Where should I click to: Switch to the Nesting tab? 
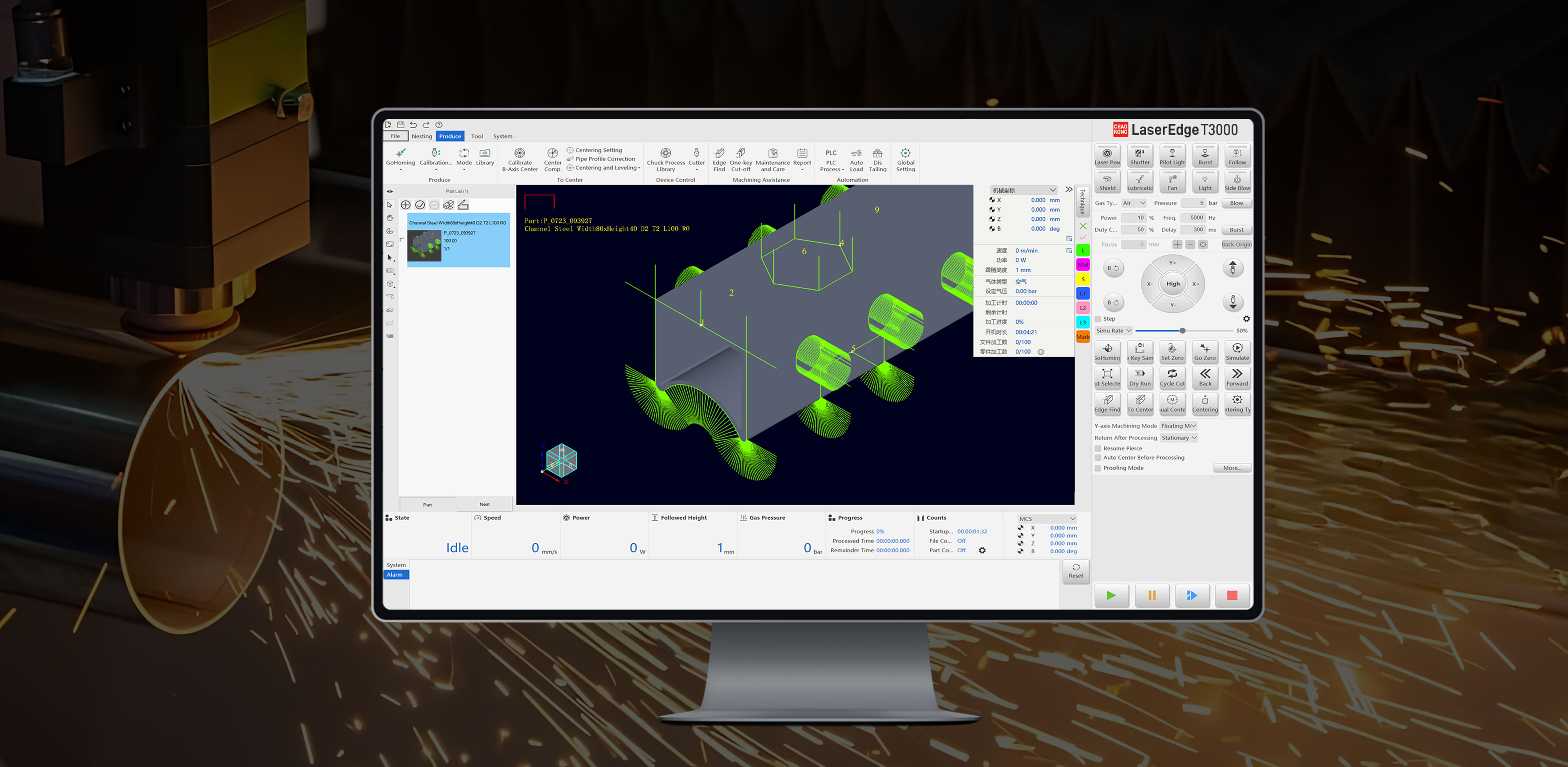[421, 137]
